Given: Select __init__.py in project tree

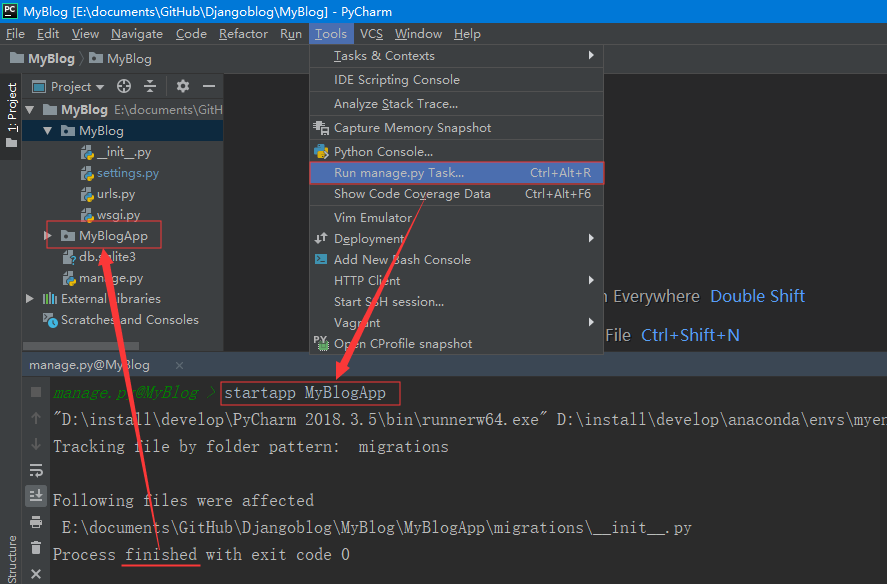Looking at the screenshot, I should (x=116, y=152).
